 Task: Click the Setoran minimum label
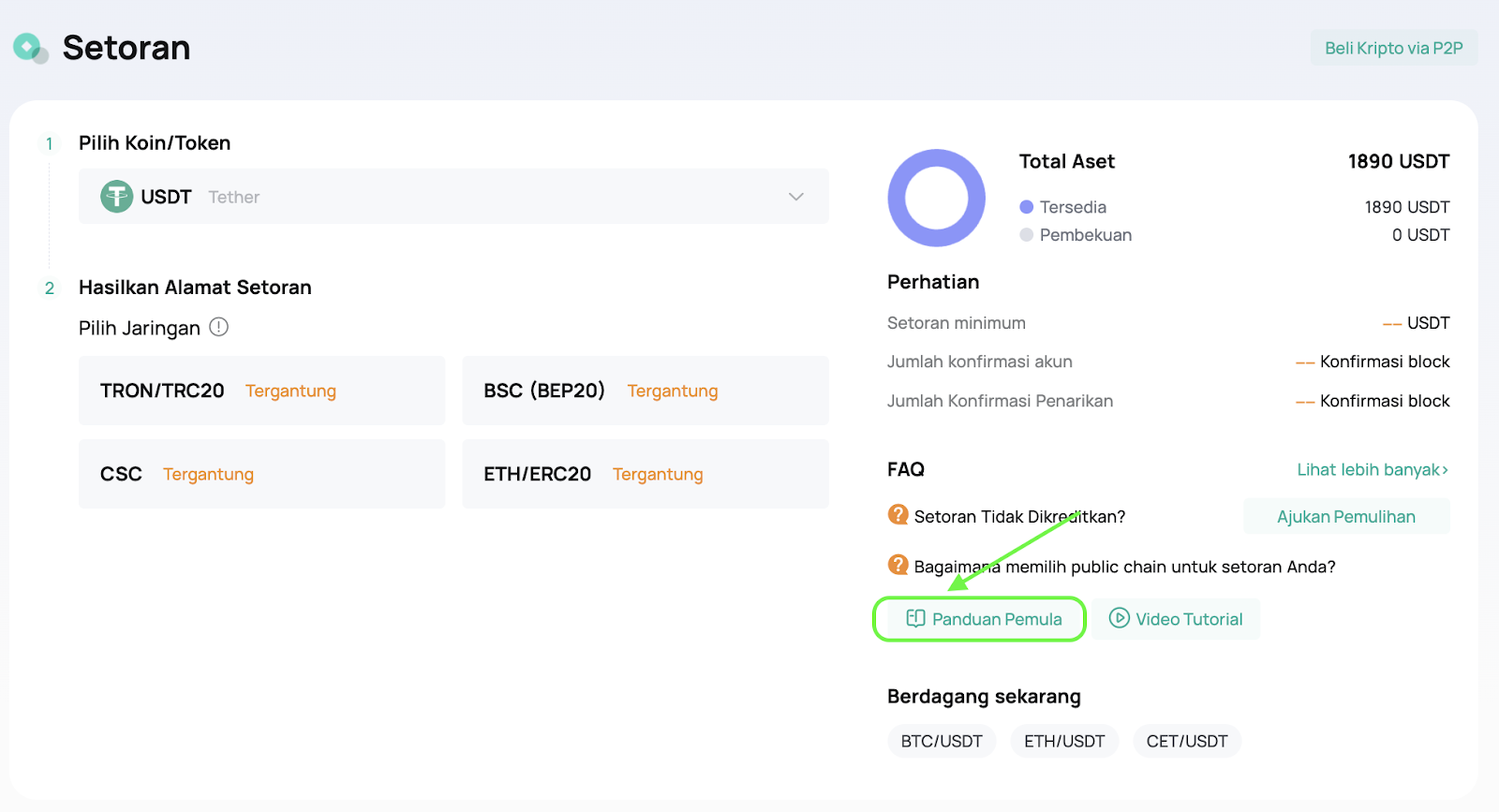pyautogui.click(x=957, y=323)
